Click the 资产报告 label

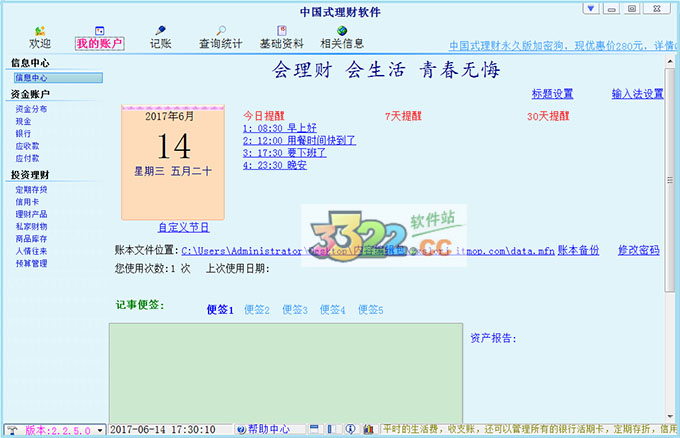pos(494,338)
